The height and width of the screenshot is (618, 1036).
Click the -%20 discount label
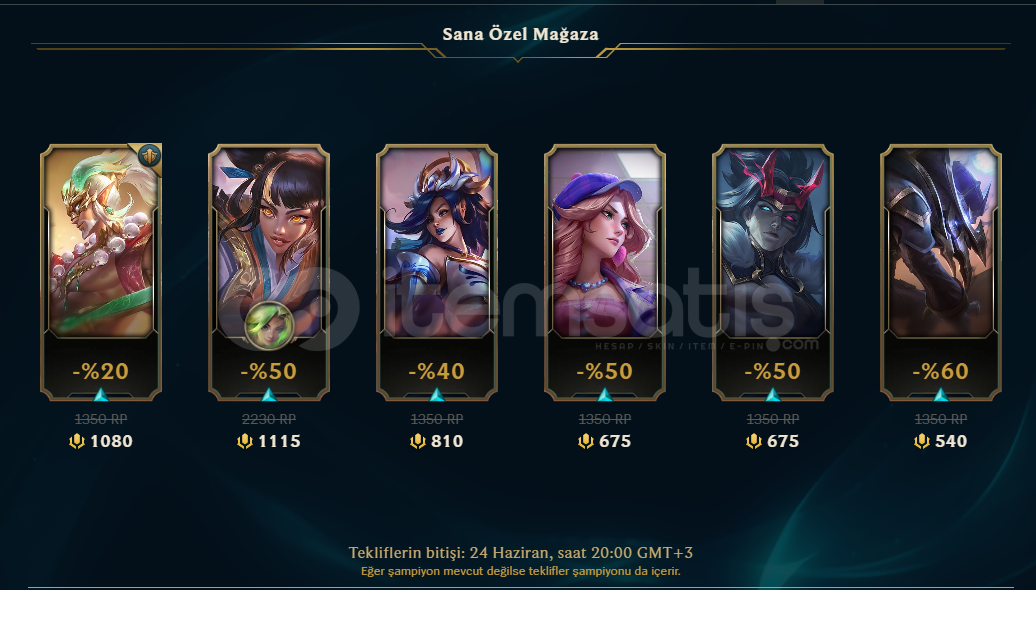[100, 371]
